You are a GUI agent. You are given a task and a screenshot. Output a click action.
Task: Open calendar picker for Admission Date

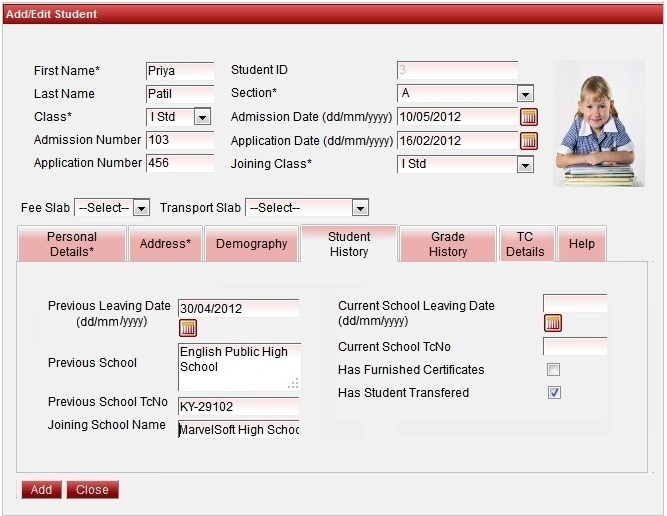tap(529, 117)
